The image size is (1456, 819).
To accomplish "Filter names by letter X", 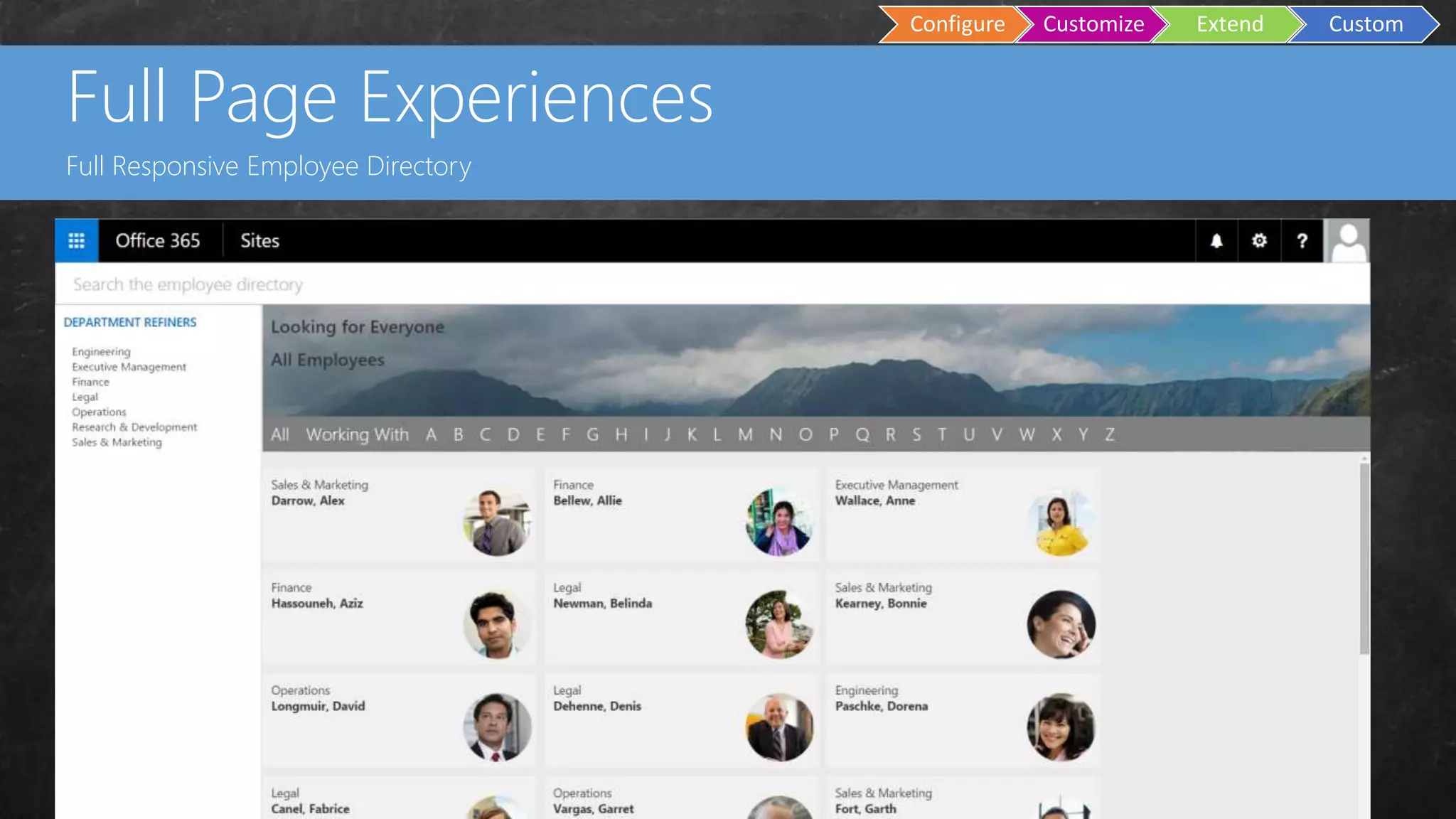I will coord(1056,434).
